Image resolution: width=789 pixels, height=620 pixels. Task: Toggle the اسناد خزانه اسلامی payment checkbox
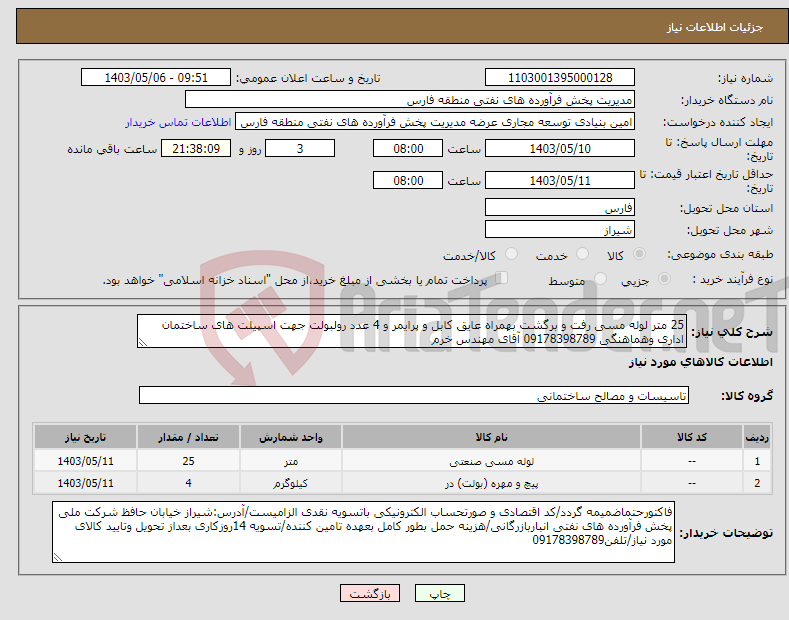[501, 278]
